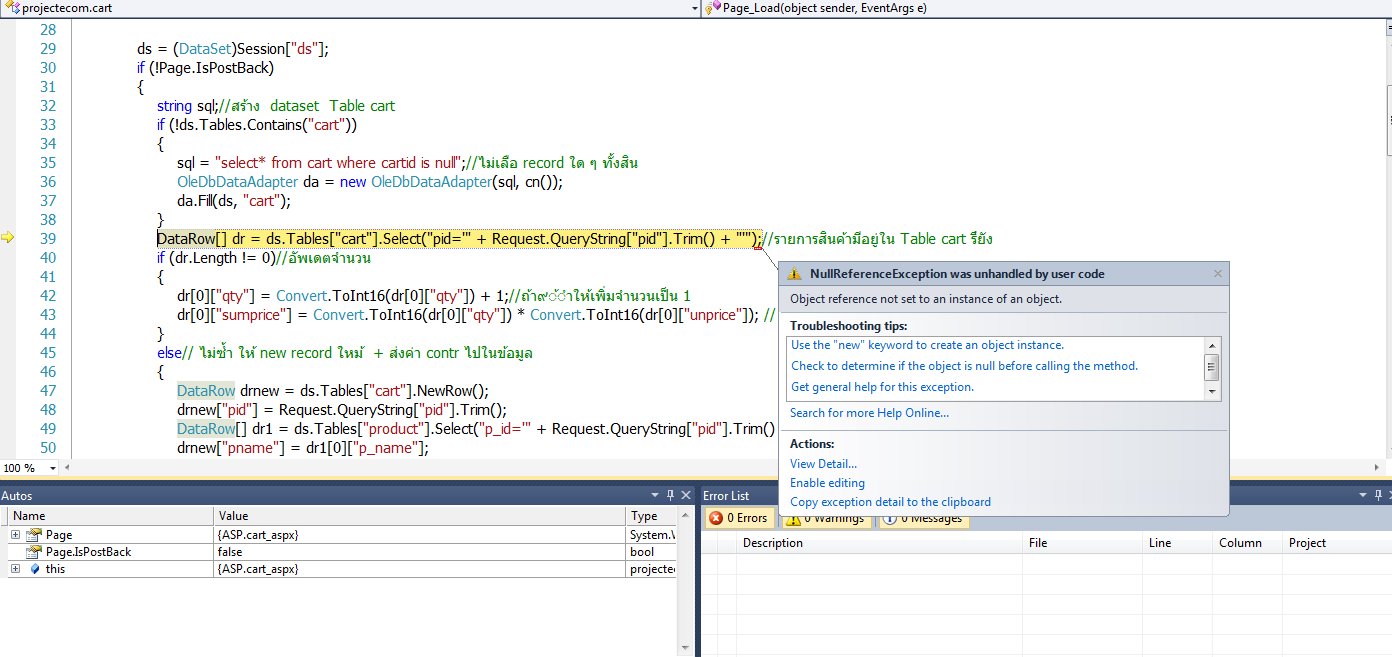Viewport: 1392px width, 657px height.
Task: Click the Value column header in Autos
Action: pos(420,516)
